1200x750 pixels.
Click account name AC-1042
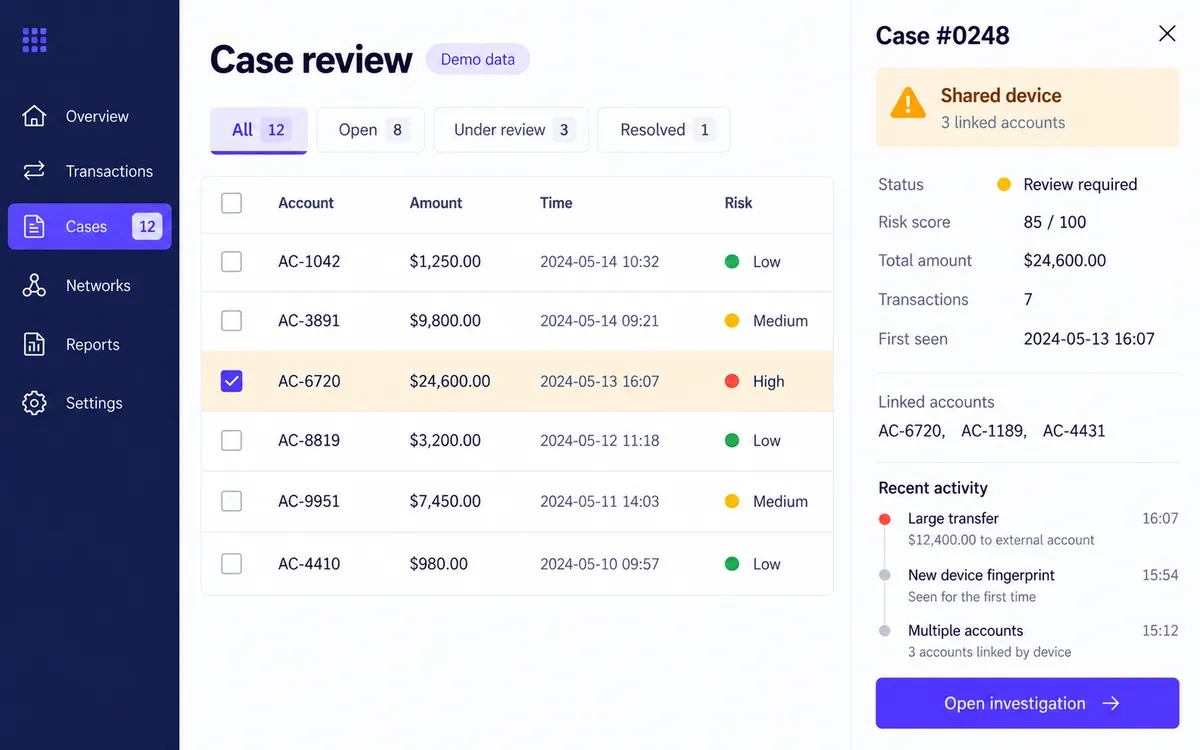tap(309, 262)
